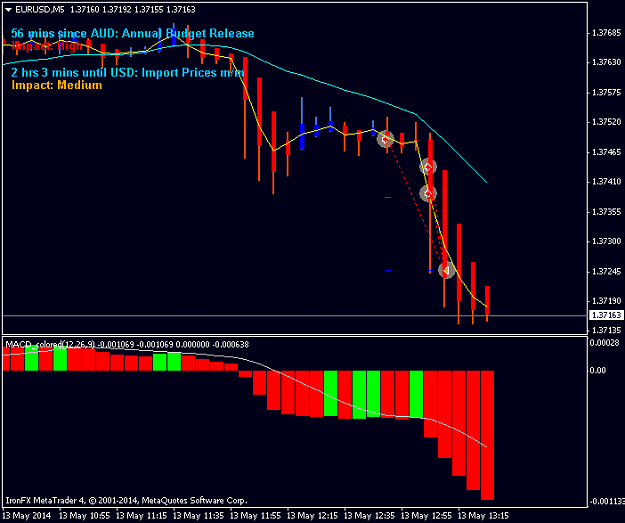Click price scale value 1.37355
The height and width of the screenshot is (523, 625).
(607, 212)
